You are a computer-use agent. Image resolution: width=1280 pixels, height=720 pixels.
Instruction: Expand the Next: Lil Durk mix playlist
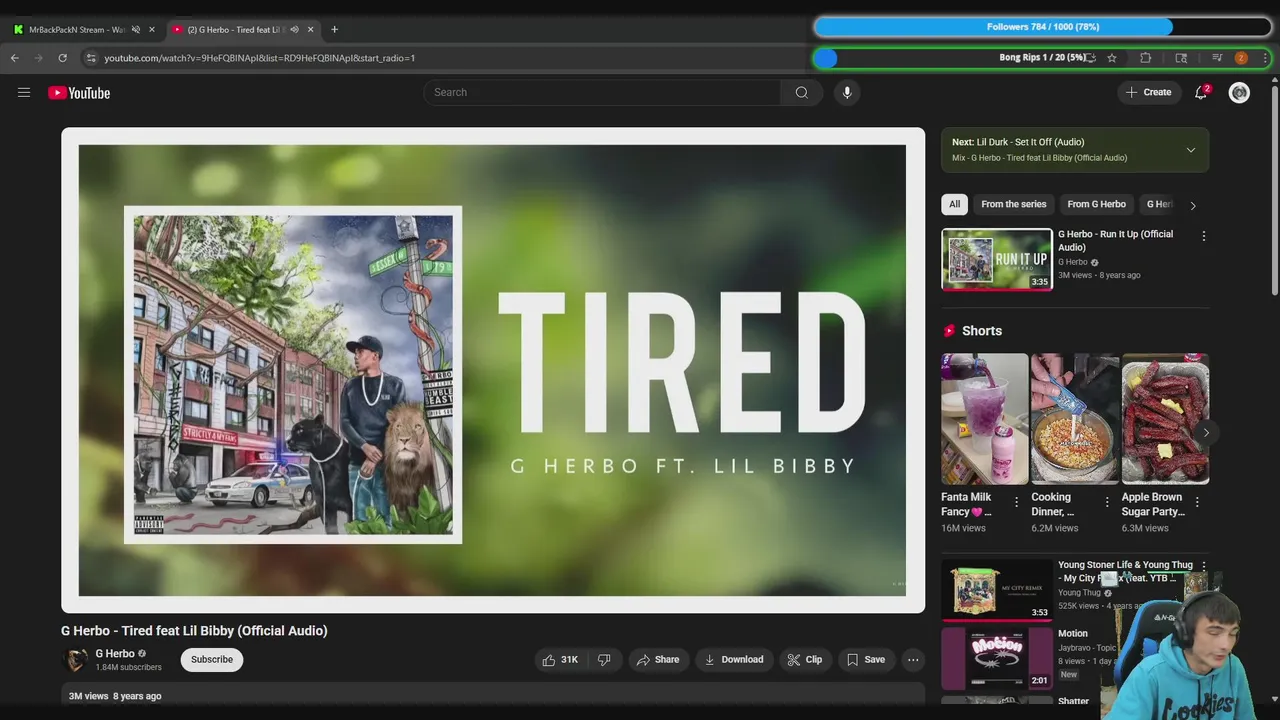point(1190,150)
